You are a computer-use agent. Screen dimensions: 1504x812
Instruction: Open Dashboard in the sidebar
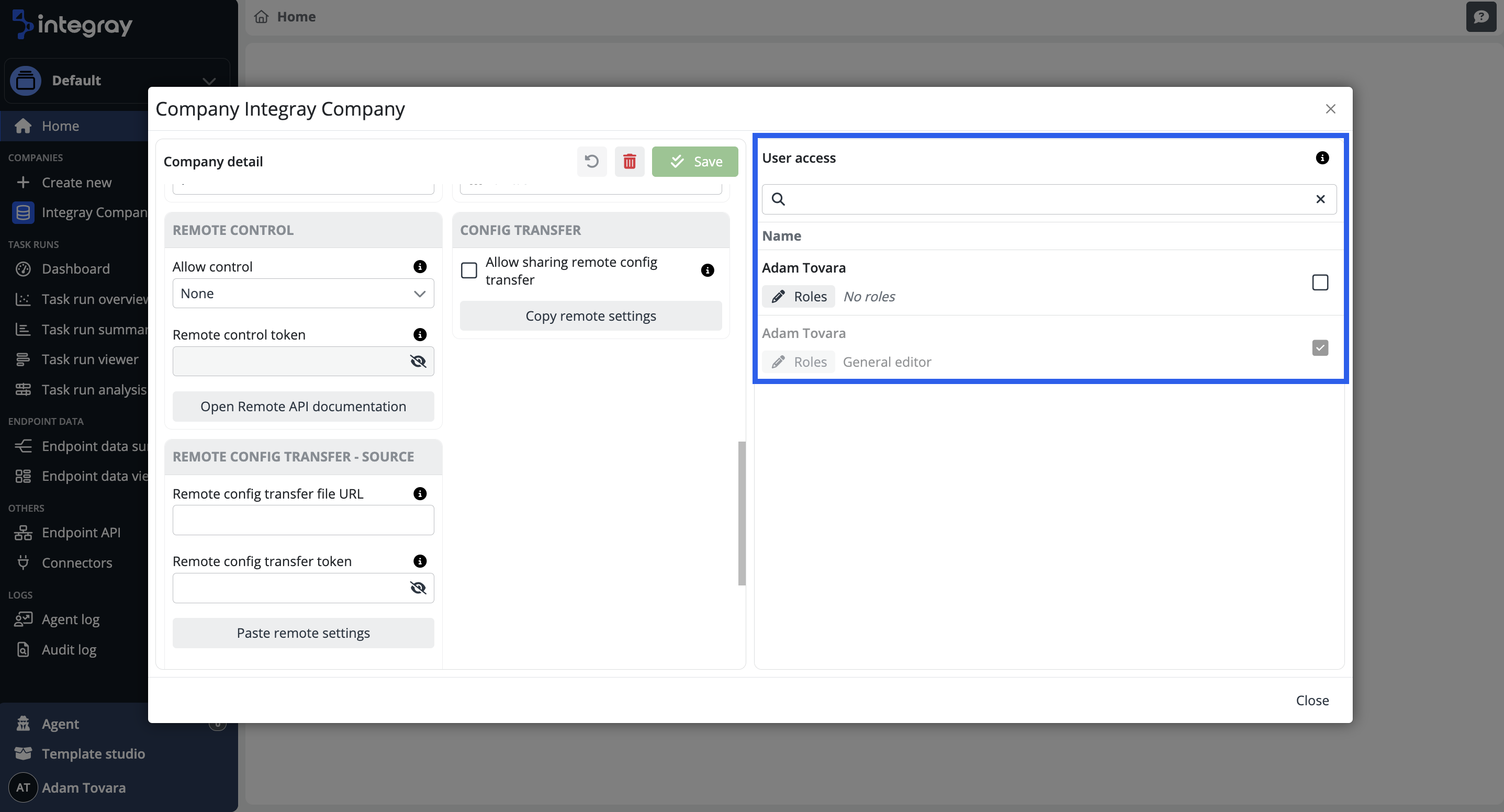coord(75,269)
